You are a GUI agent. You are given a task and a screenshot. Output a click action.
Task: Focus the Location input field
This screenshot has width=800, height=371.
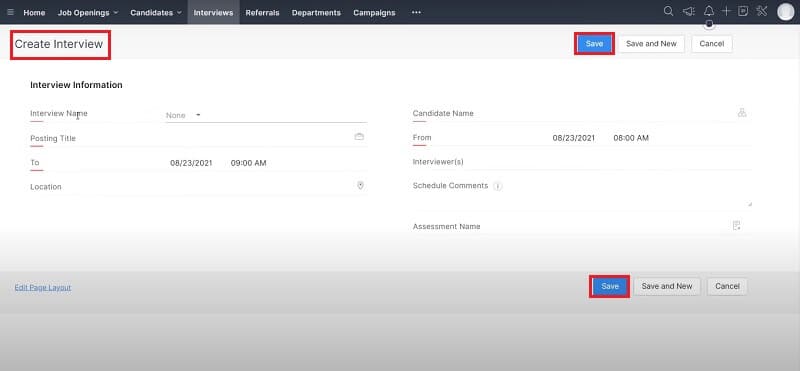(x=258, y=187)
